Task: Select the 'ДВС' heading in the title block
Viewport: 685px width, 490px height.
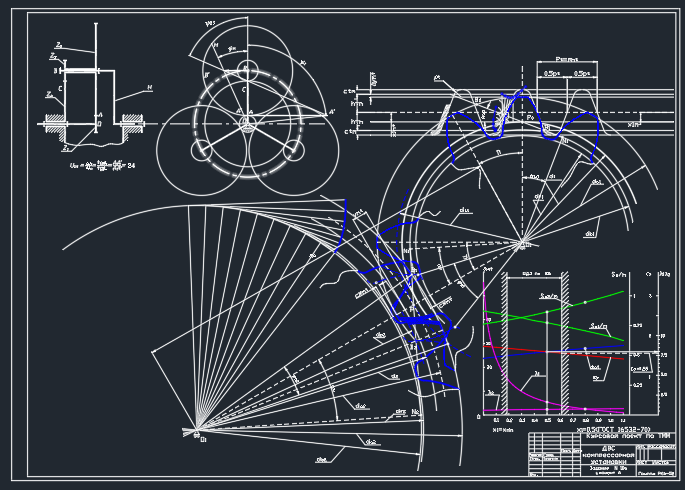Action: coord(609,448)
